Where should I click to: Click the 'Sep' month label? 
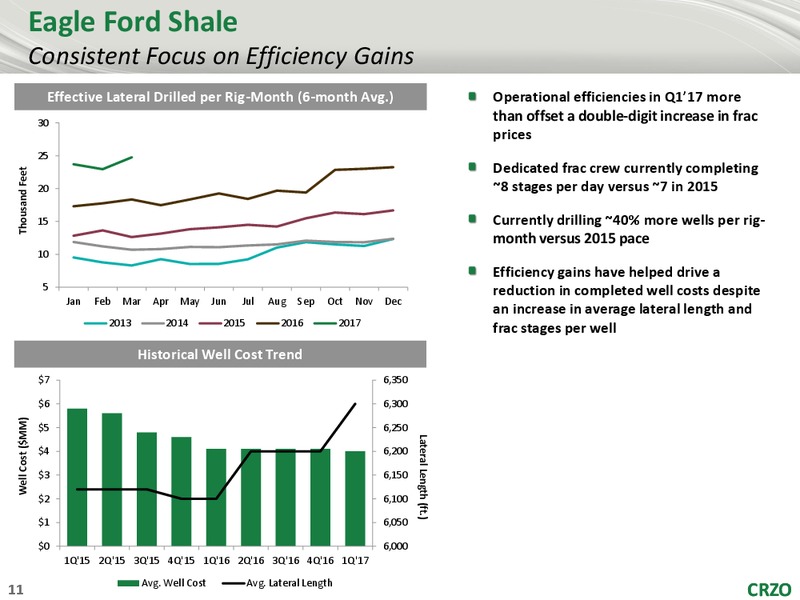coord(306,302)
